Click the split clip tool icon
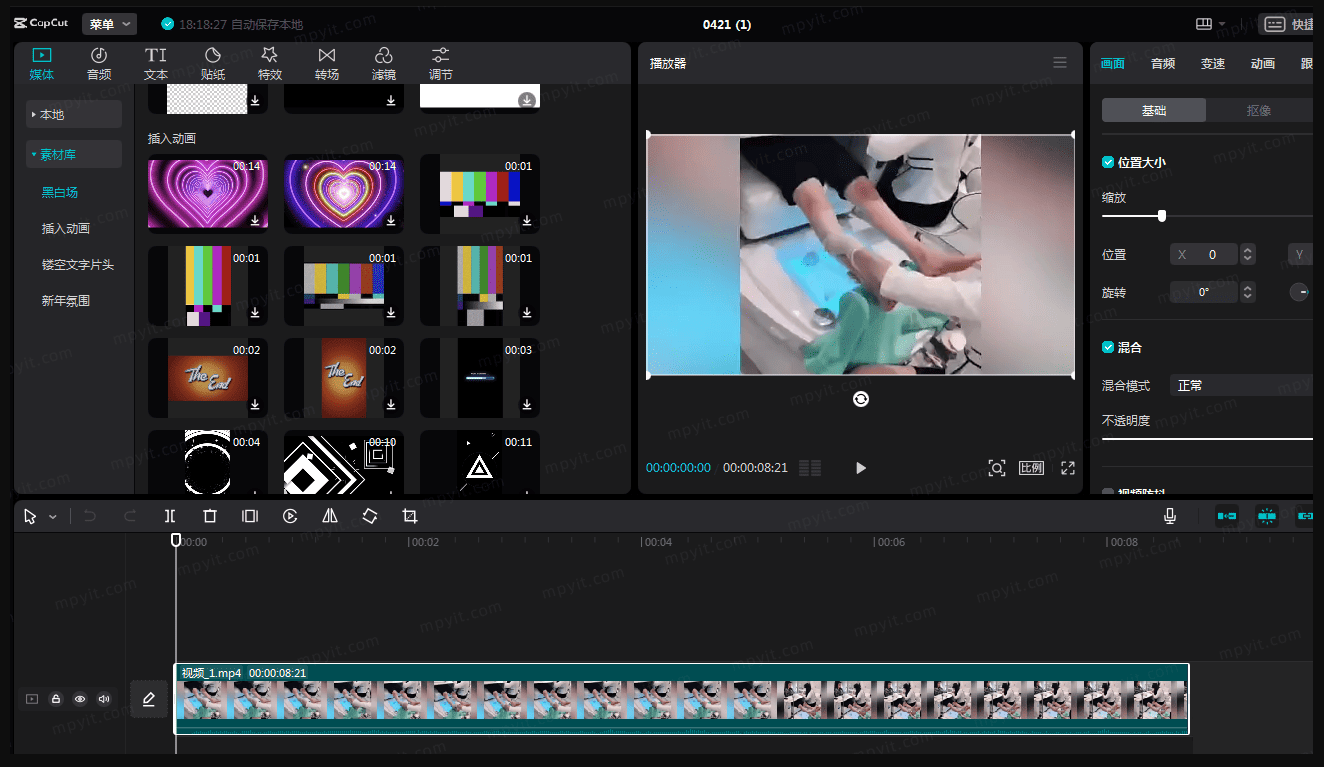 [170, 516]
